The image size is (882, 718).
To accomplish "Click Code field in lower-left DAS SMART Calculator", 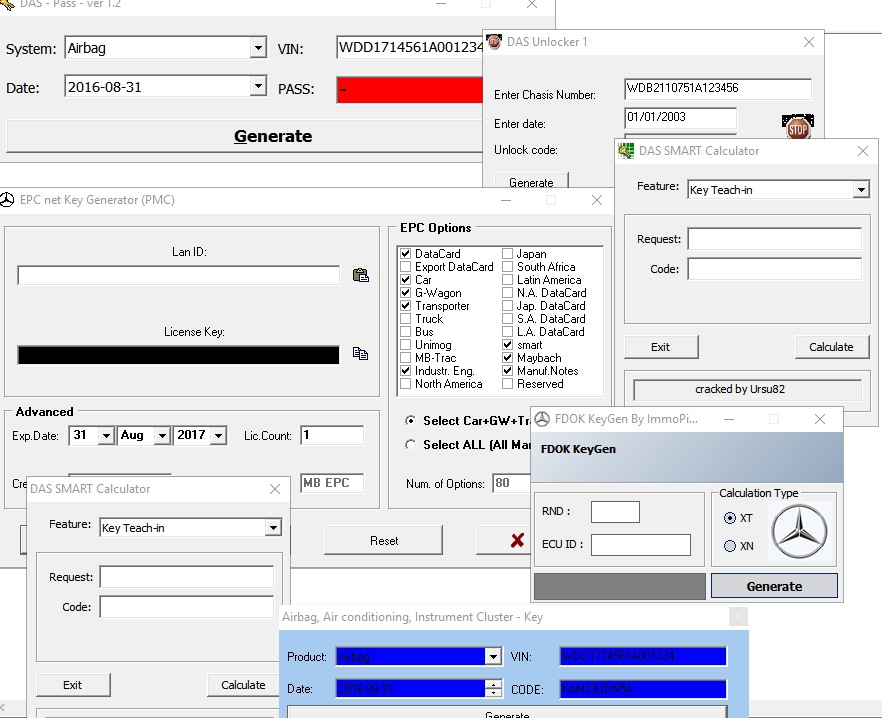I will [x=187, y=607].
